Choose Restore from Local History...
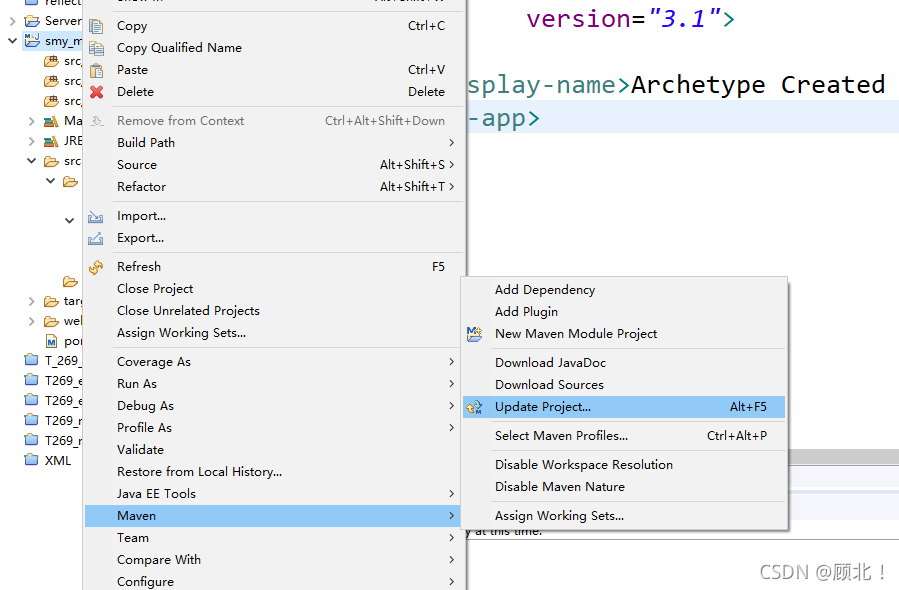This screenshot has height=590, width=899. [x=273, y=471]
